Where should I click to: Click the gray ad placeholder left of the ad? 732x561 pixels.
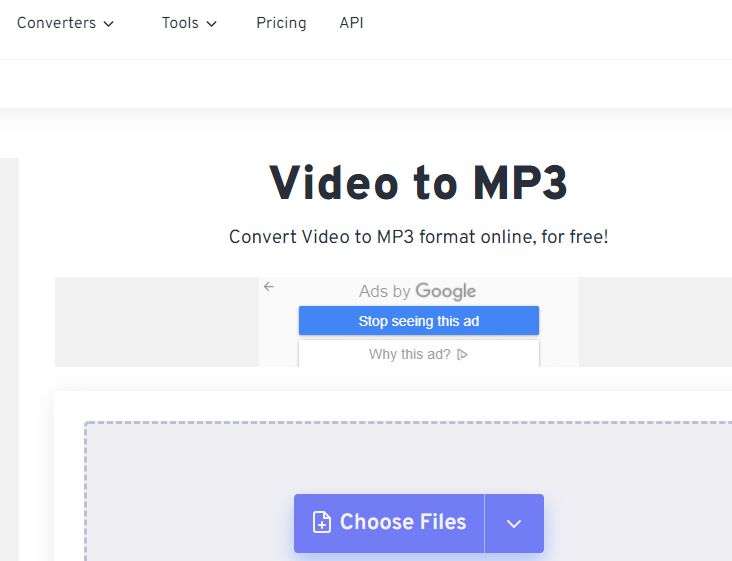pyautogui.click(x=156, y=322)
